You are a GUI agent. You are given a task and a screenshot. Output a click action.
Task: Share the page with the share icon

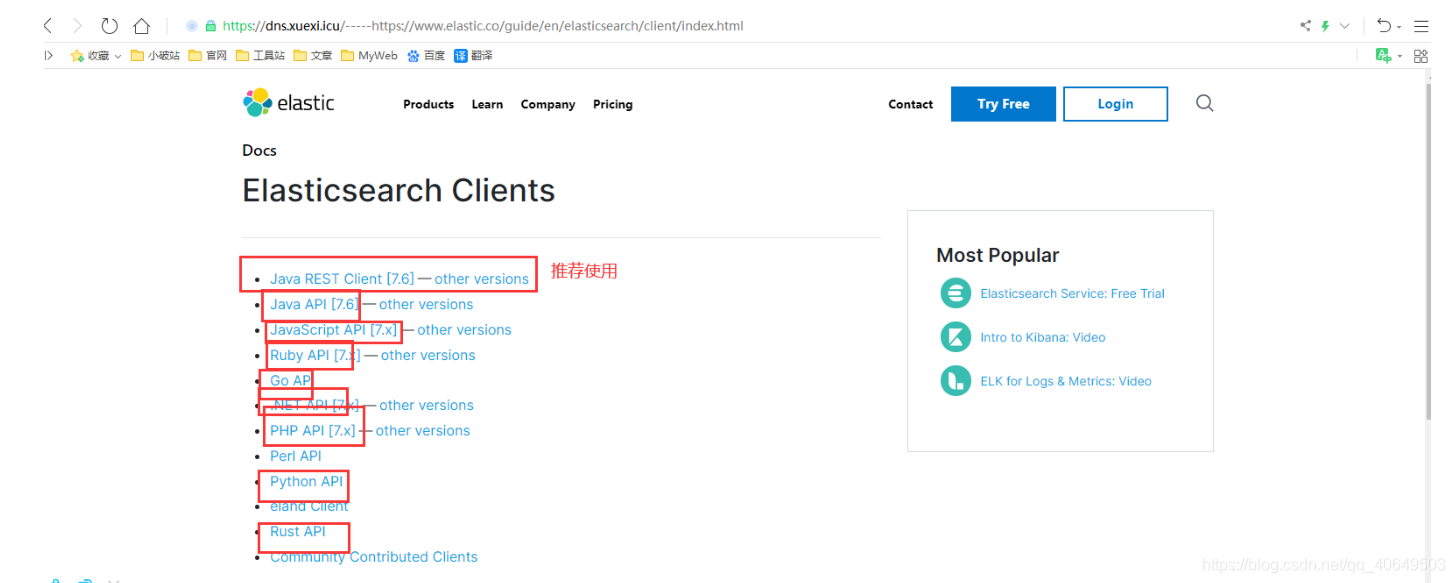click(x=1306, y=26)
